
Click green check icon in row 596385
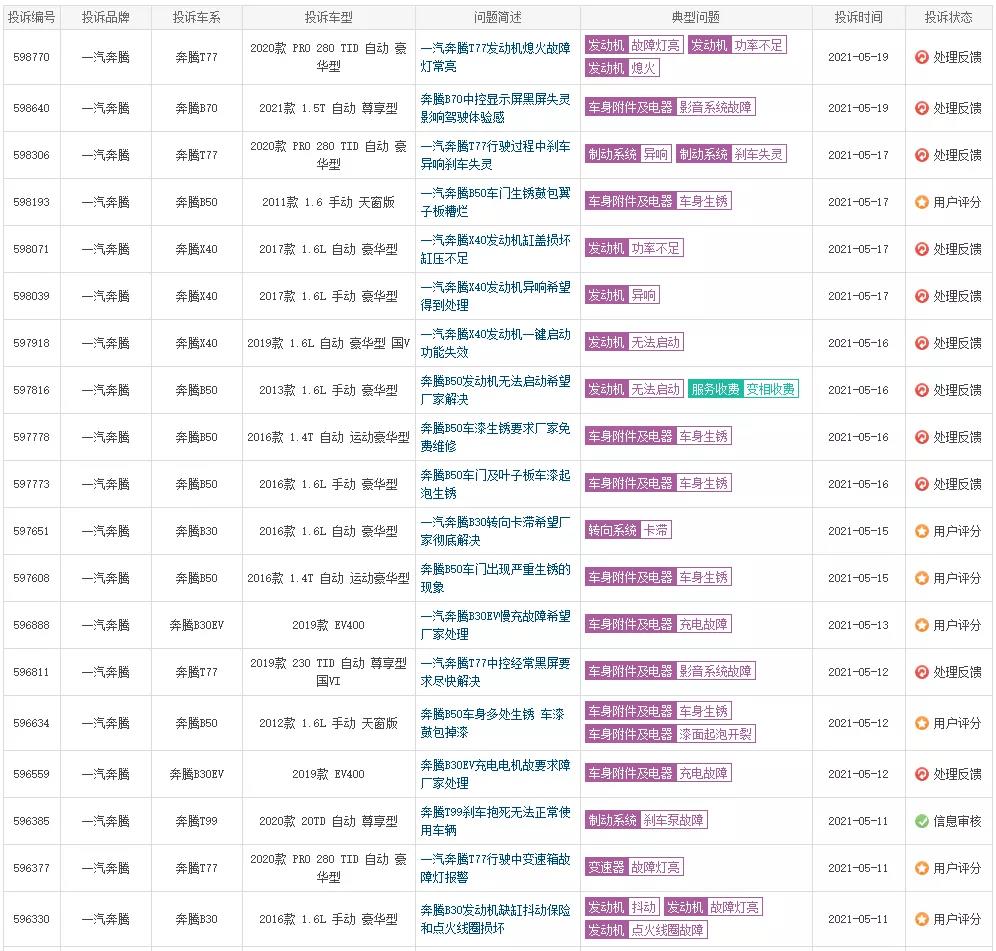(x=921, y=821)
